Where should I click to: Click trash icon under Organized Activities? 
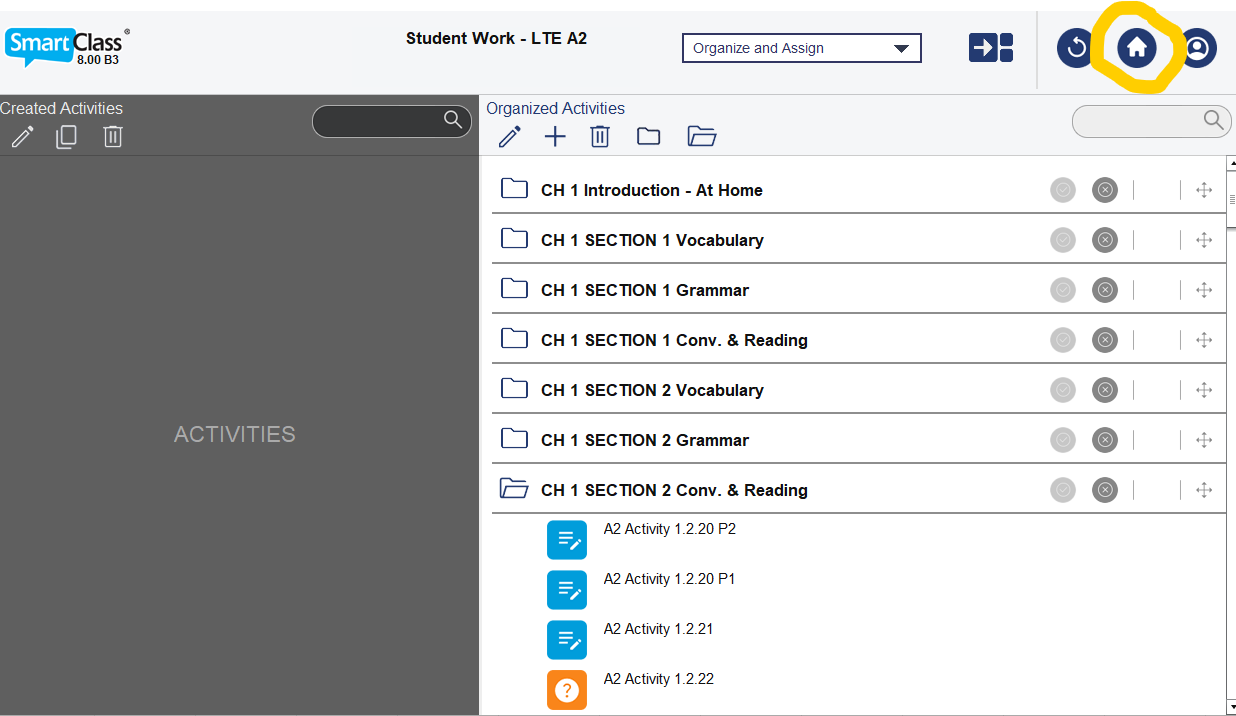pos(599,136)
